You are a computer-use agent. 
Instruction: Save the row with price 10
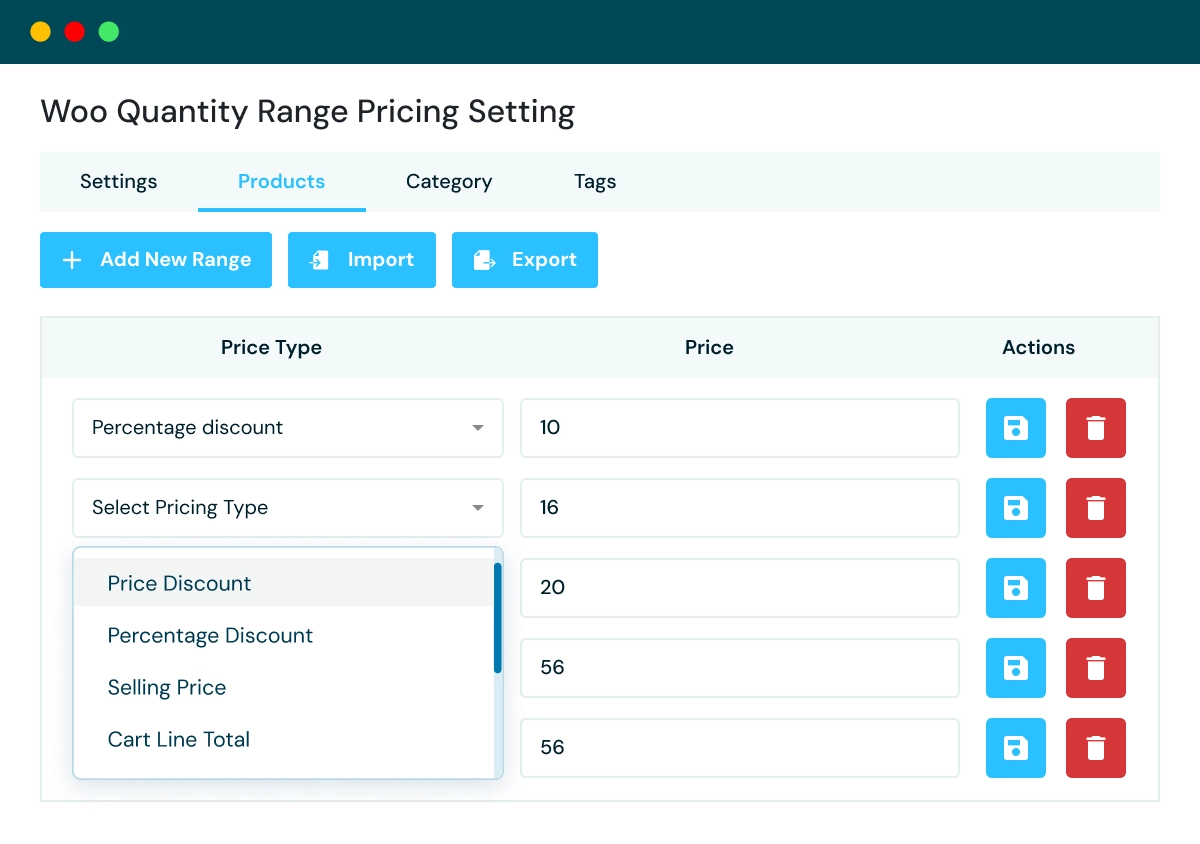(1016, 428)
